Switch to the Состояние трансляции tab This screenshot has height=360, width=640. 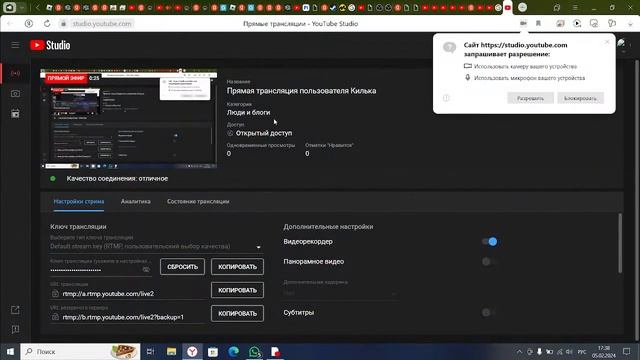coord(198,202)
